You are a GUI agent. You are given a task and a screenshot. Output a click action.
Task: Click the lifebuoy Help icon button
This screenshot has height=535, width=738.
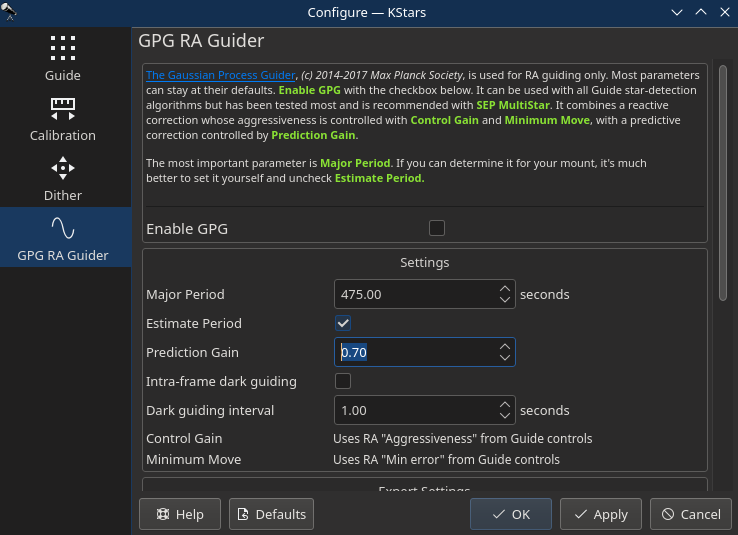point(163,514)
